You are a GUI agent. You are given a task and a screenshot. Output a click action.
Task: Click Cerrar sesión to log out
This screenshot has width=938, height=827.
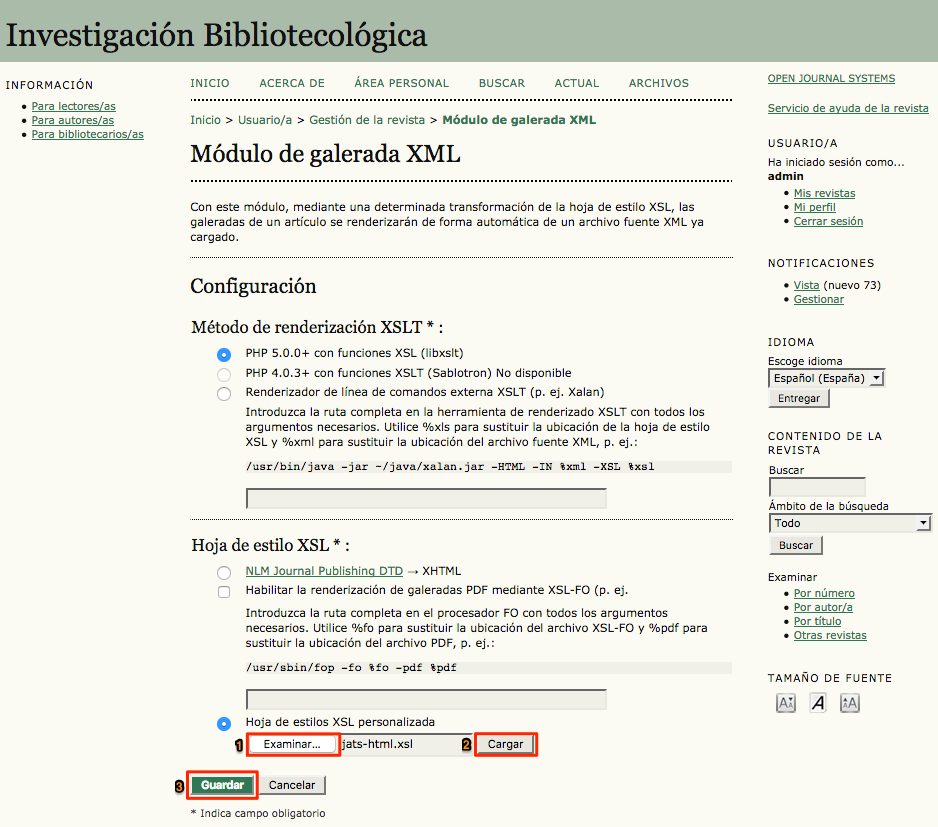coord(828,220)
